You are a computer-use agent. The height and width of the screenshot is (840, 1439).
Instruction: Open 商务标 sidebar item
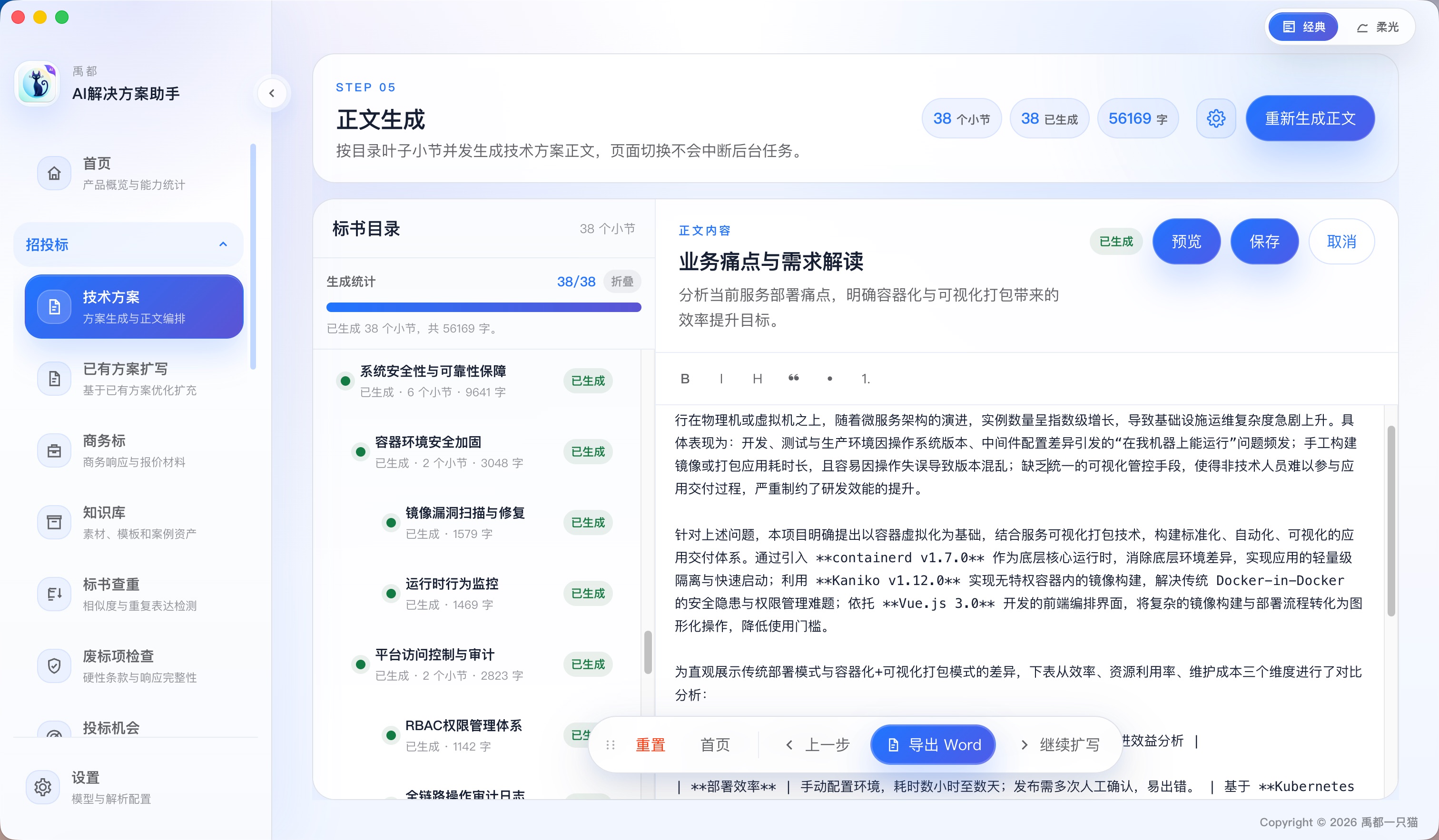tap(134, 450)
